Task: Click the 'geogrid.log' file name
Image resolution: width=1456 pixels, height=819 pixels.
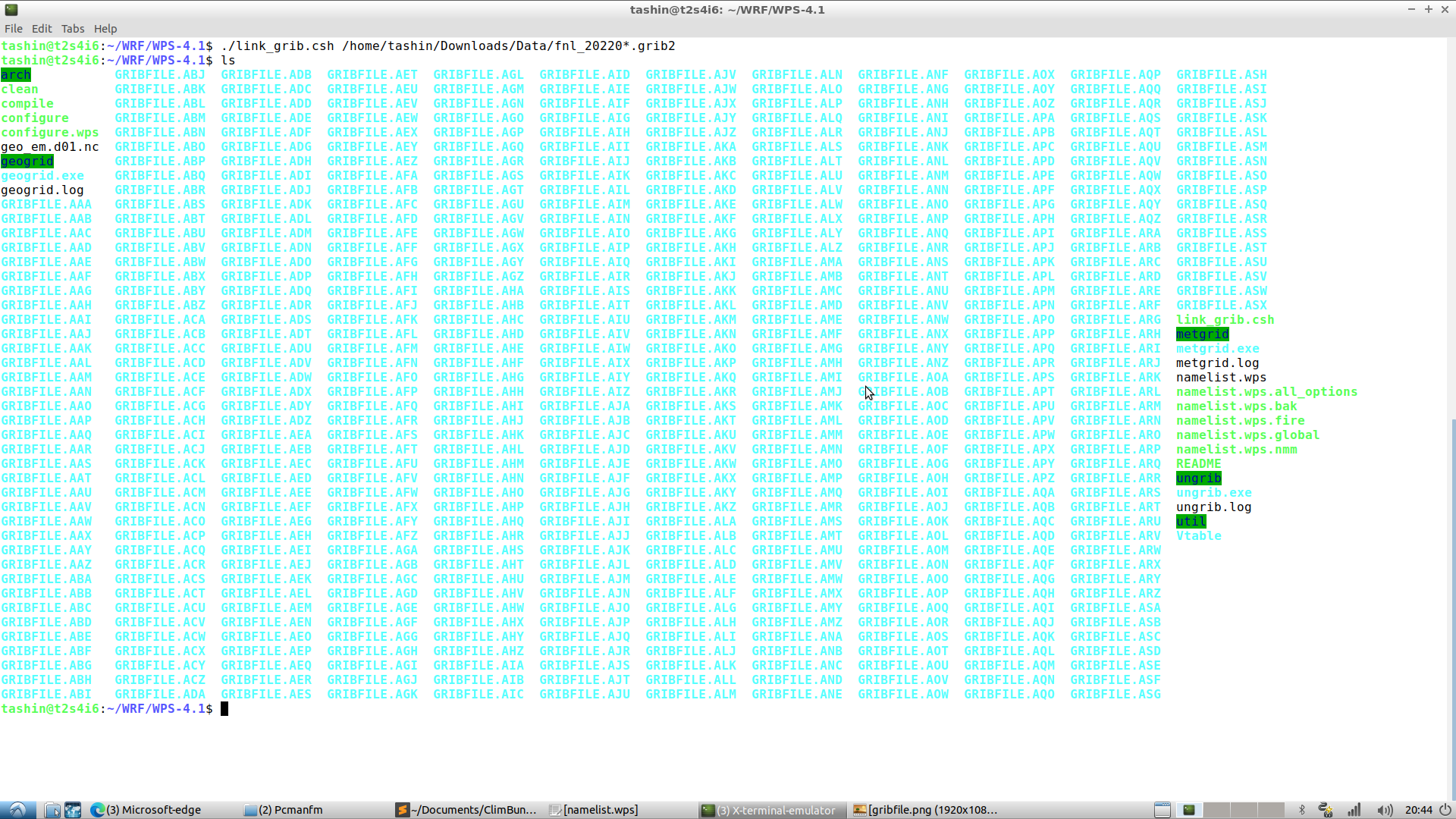Action: [x=42, y=190]
